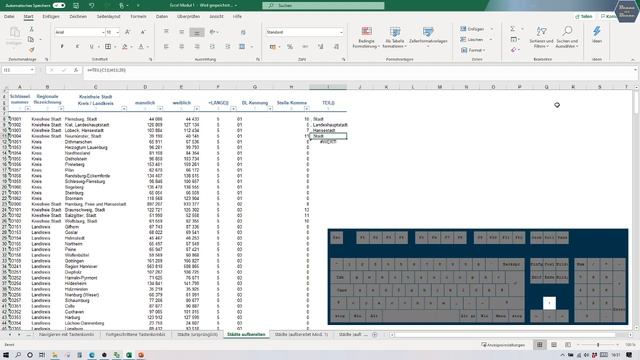Screen dimensions: 640x360
Task: Adjust the zoom slider in status bar
Action: click(598, 345)
